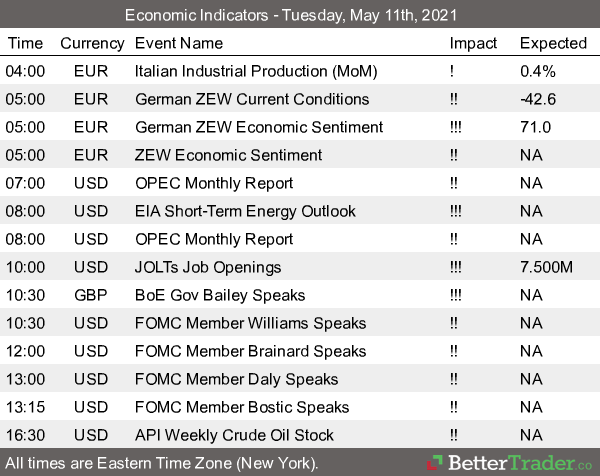Click the Impact column header
This screenshot has height=476, width=600.
[x=473, y=43]
